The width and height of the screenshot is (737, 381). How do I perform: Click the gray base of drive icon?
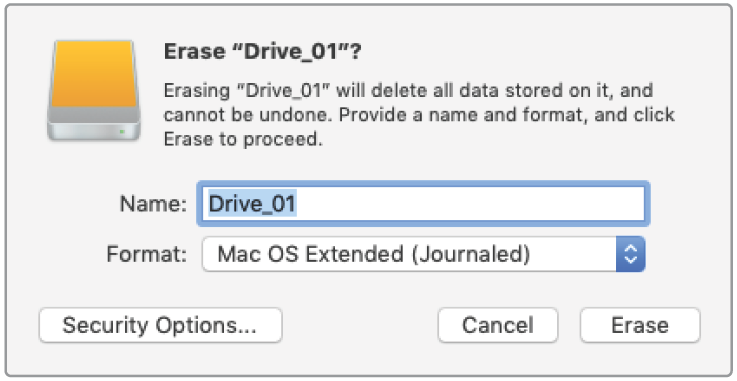pos(94,125)
